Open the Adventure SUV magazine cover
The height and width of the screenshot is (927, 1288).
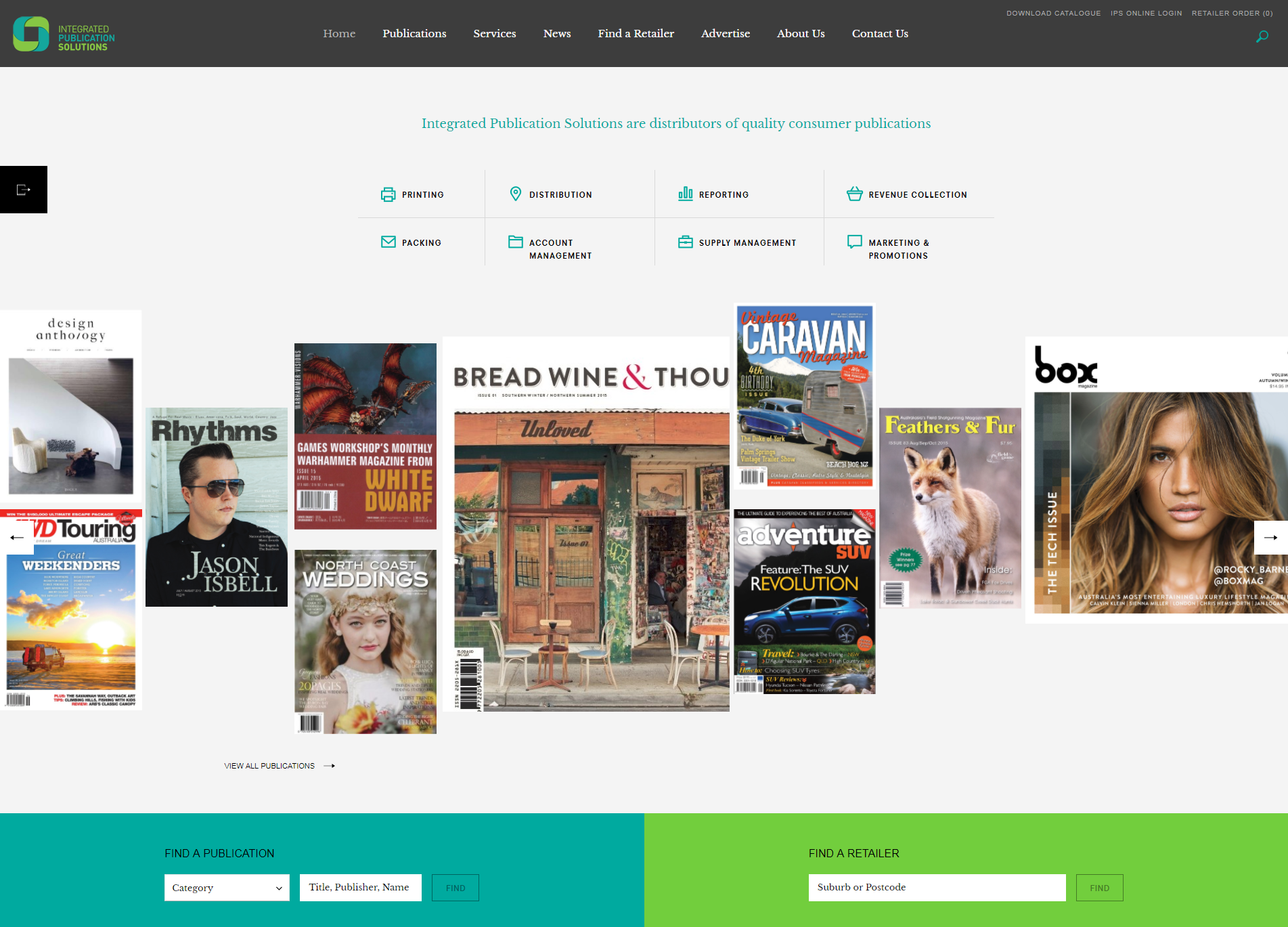pos(805,602)
